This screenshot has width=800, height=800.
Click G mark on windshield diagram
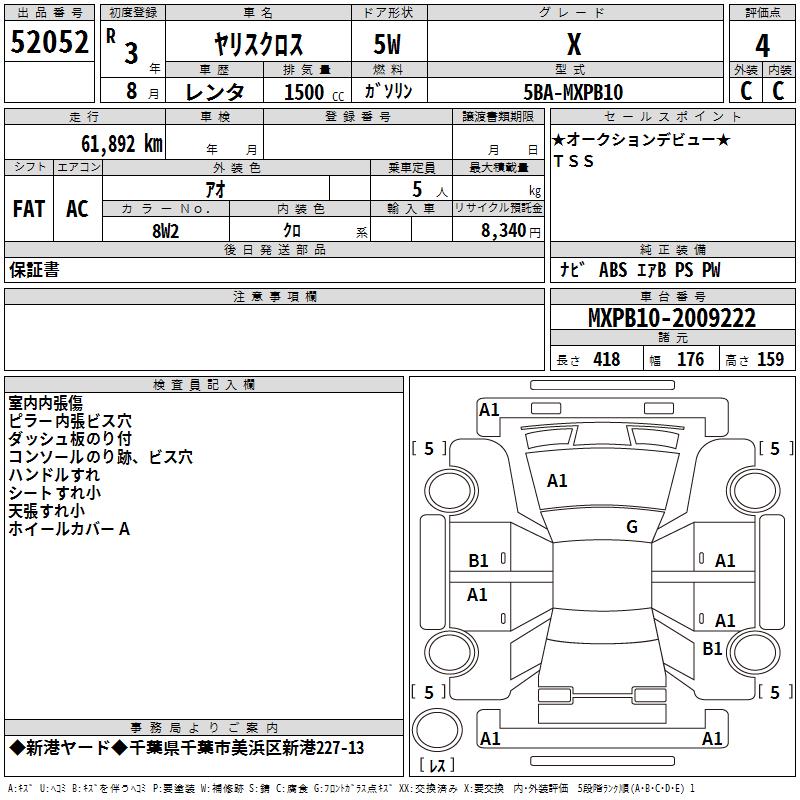[632, 526]
